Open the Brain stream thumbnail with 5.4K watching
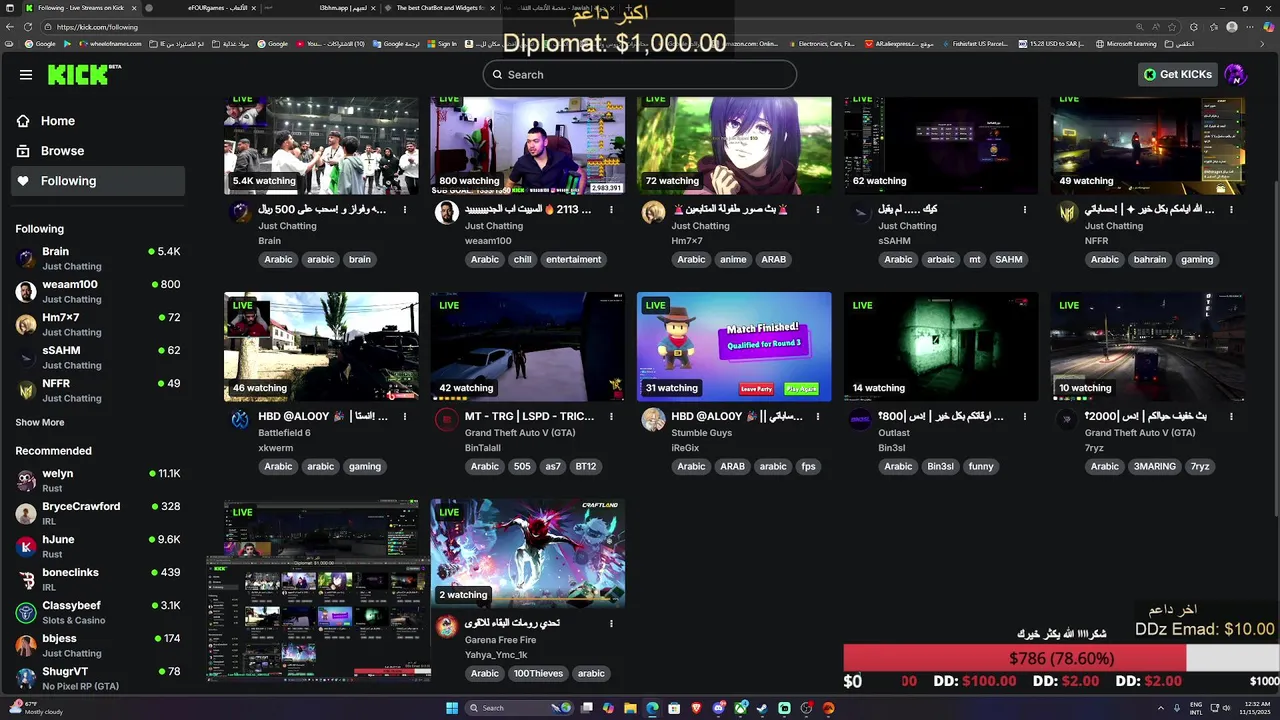Viewport: 1280px width, 720px height. [321, 145]
